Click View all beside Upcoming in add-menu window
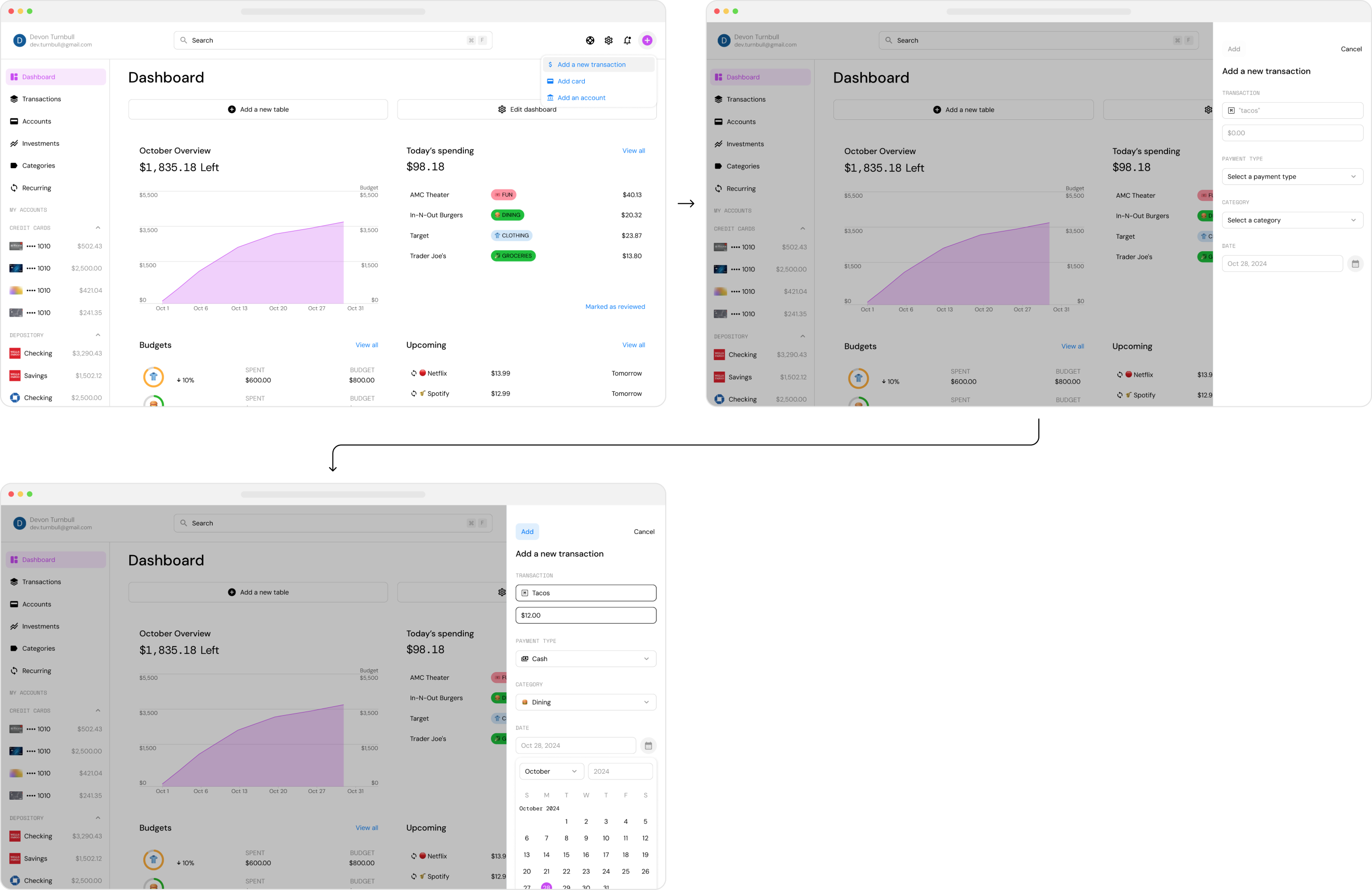Image resolution: width=1372 pixels, height=890 pixels. click(634, 345)
